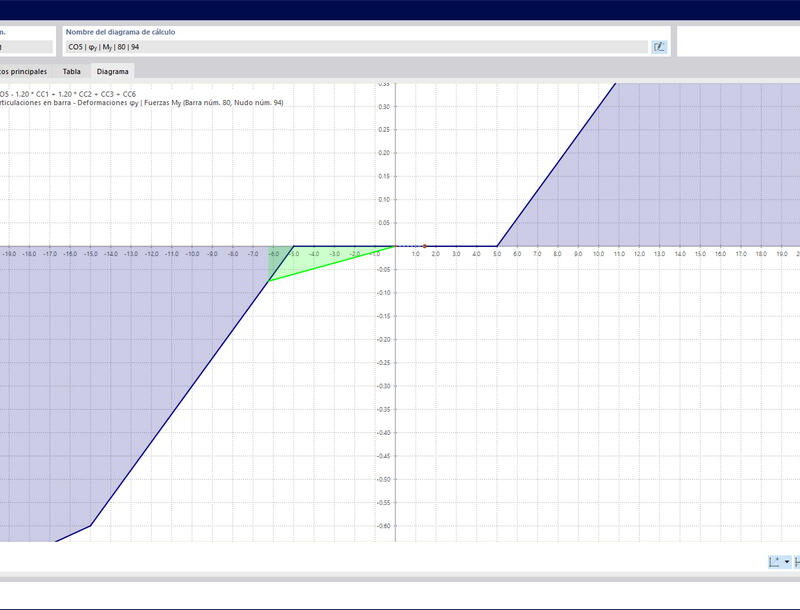
Task: Select the Diagrama tab
Action: click(112, 71)
